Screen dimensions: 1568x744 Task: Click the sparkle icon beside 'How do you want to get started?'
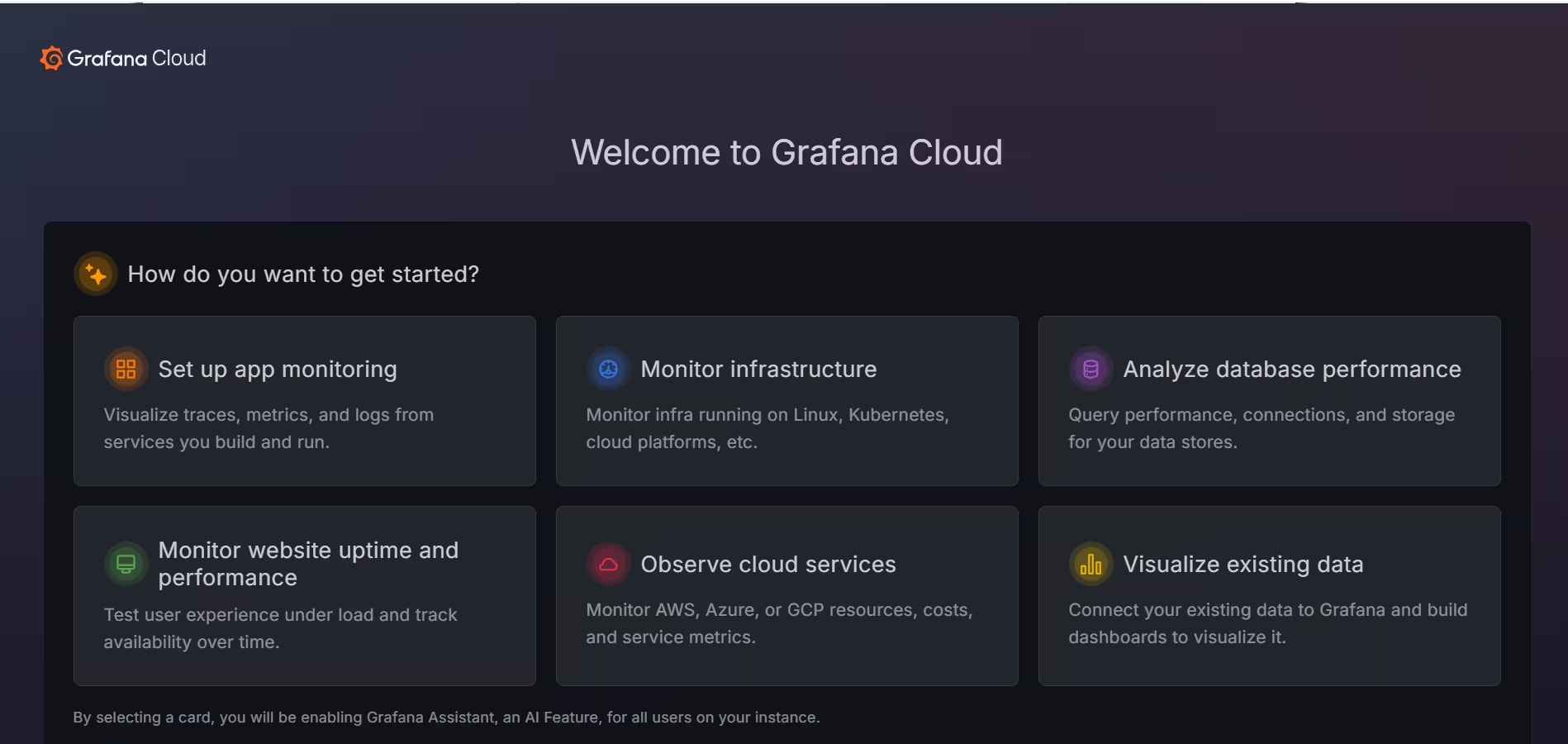coord(96,274)
